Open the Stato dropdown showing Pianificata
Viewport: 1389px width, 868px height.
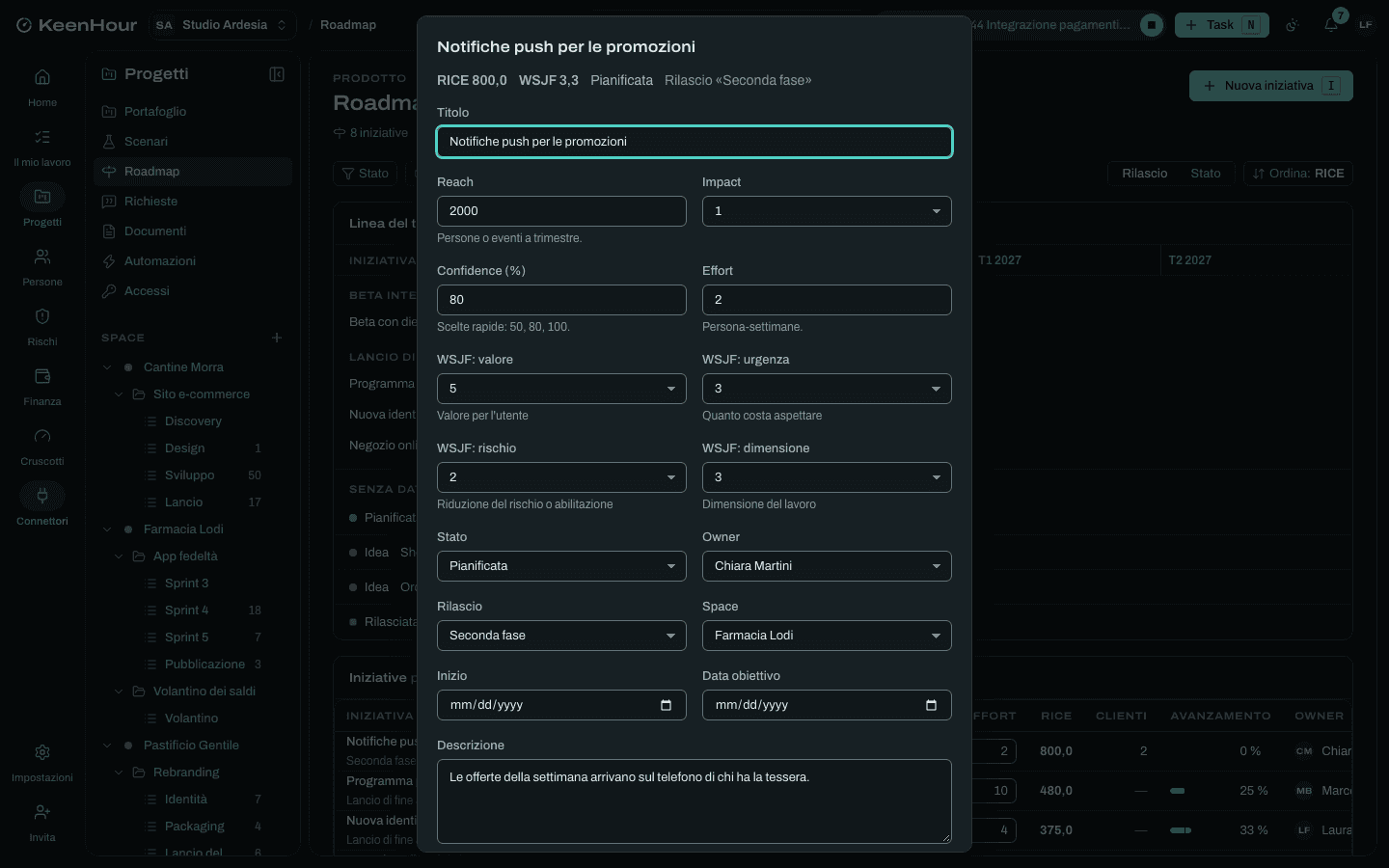pos(561,566)
